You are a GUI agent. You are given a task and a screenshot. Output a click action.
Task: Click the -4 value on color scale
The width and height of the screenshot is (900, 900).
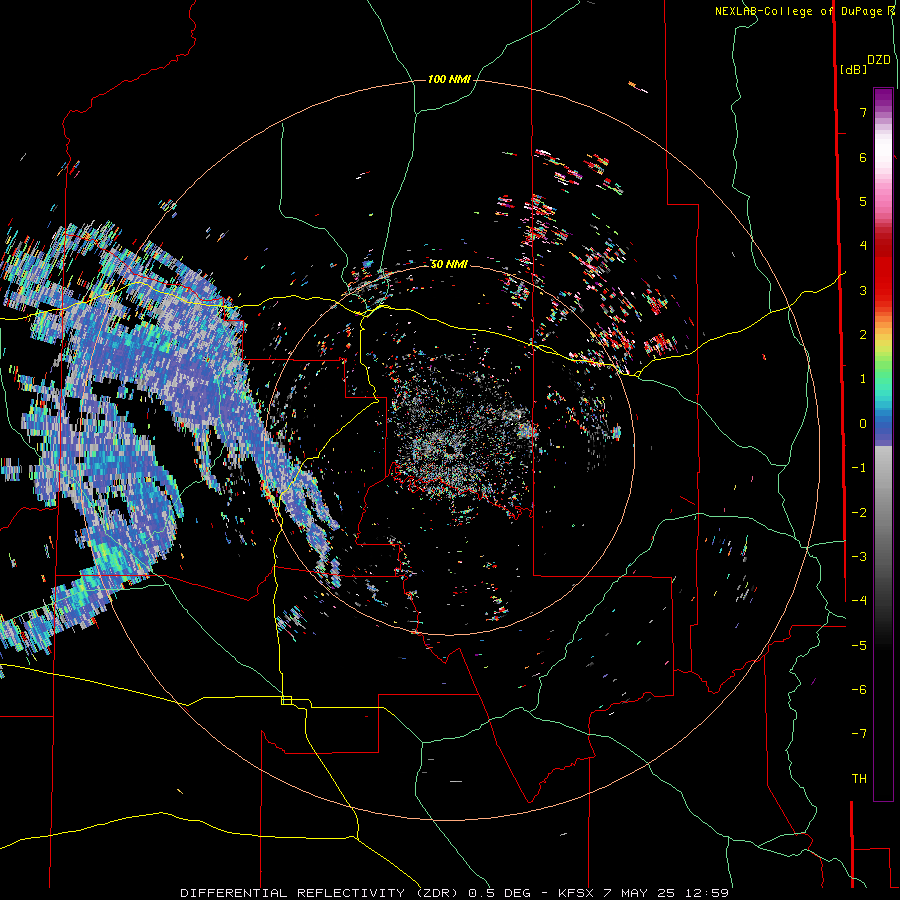coord(859,601)
